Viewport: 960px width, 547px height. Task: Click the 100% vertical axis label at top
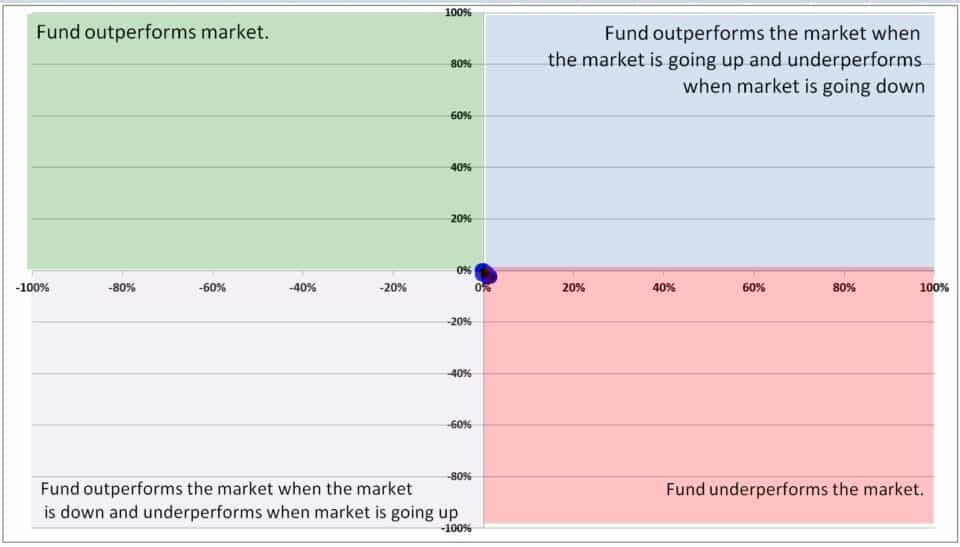coord(458,12)
